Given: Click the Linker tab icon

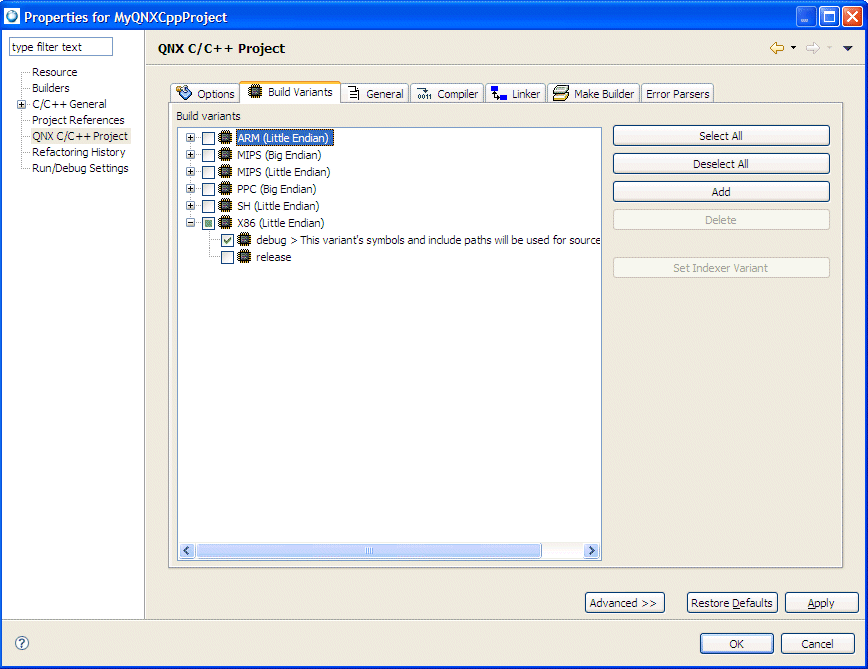Looking at the screenshot, I should point(497,93).
